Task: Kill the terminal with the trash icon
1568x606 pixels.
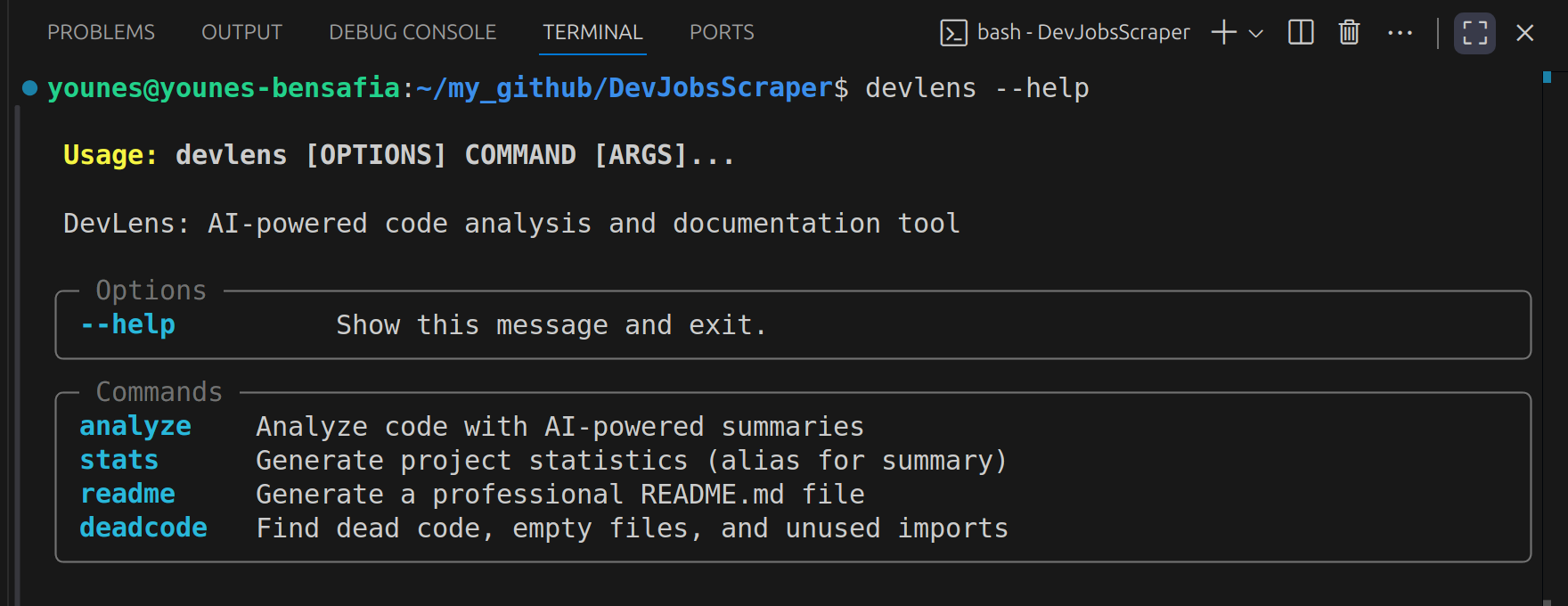Action: [1349, 33]
